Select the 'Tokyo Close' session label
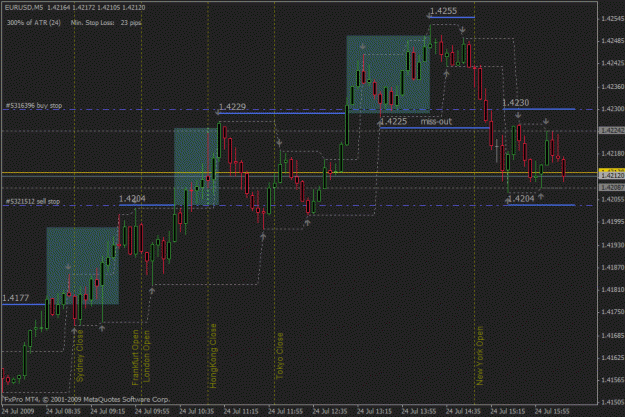Image resolution: width=625 pixels, height=417 pixels. tap(280, 356)
